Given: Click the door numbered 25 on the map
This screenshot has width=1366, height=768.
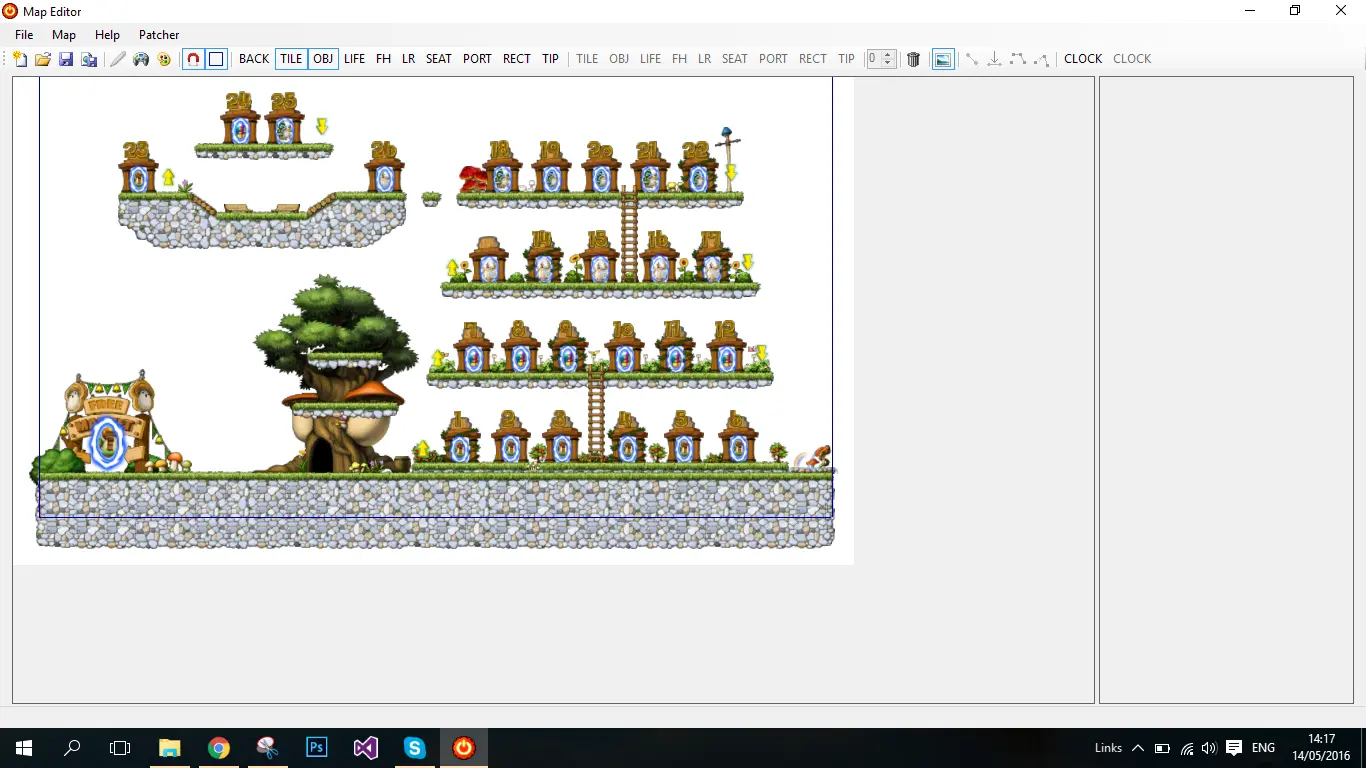Looking at the screenshot, I should pos(285,119).
